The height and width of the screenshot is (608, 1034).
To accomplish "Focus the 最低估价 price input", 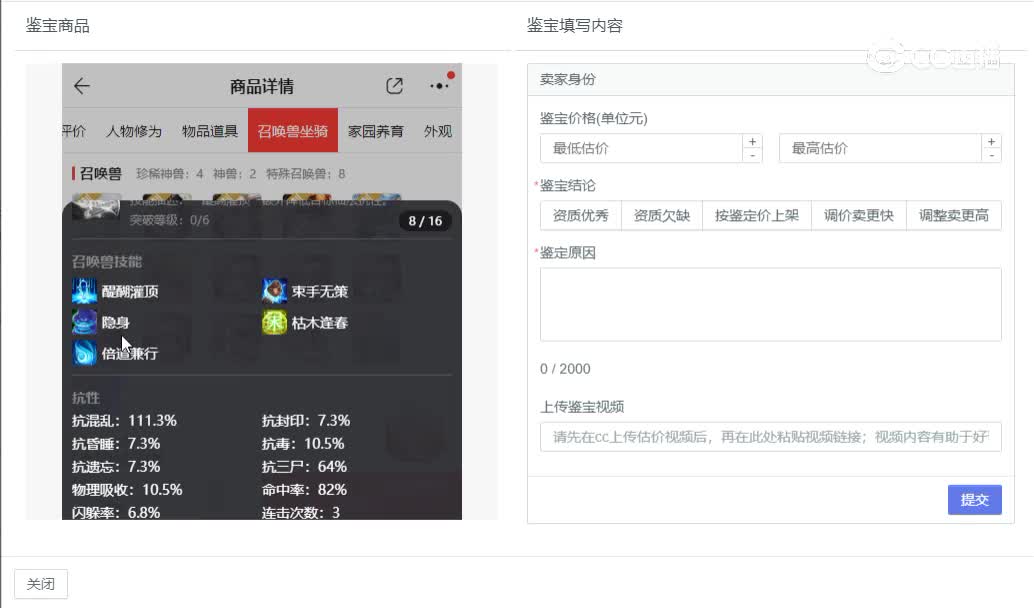I will [x=642, y=148].
